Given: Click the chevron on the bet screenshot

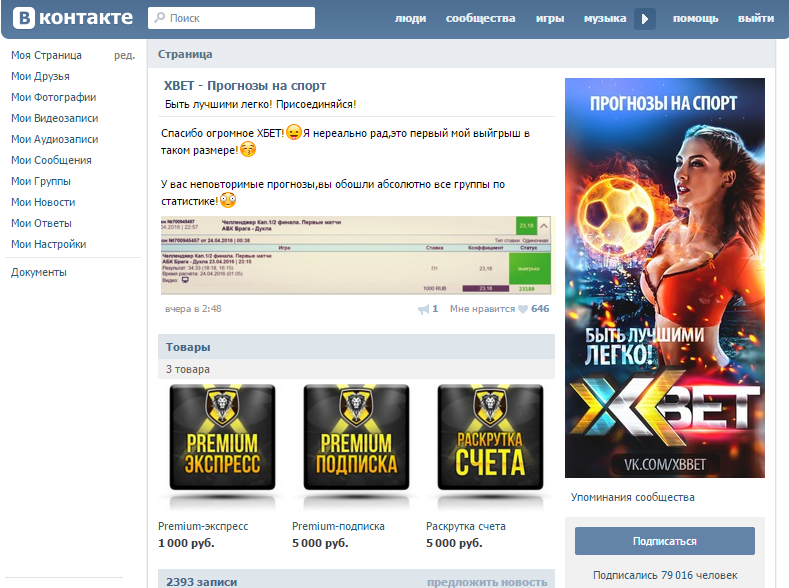Looking at the screenshot, I should (x=544, y=226).
